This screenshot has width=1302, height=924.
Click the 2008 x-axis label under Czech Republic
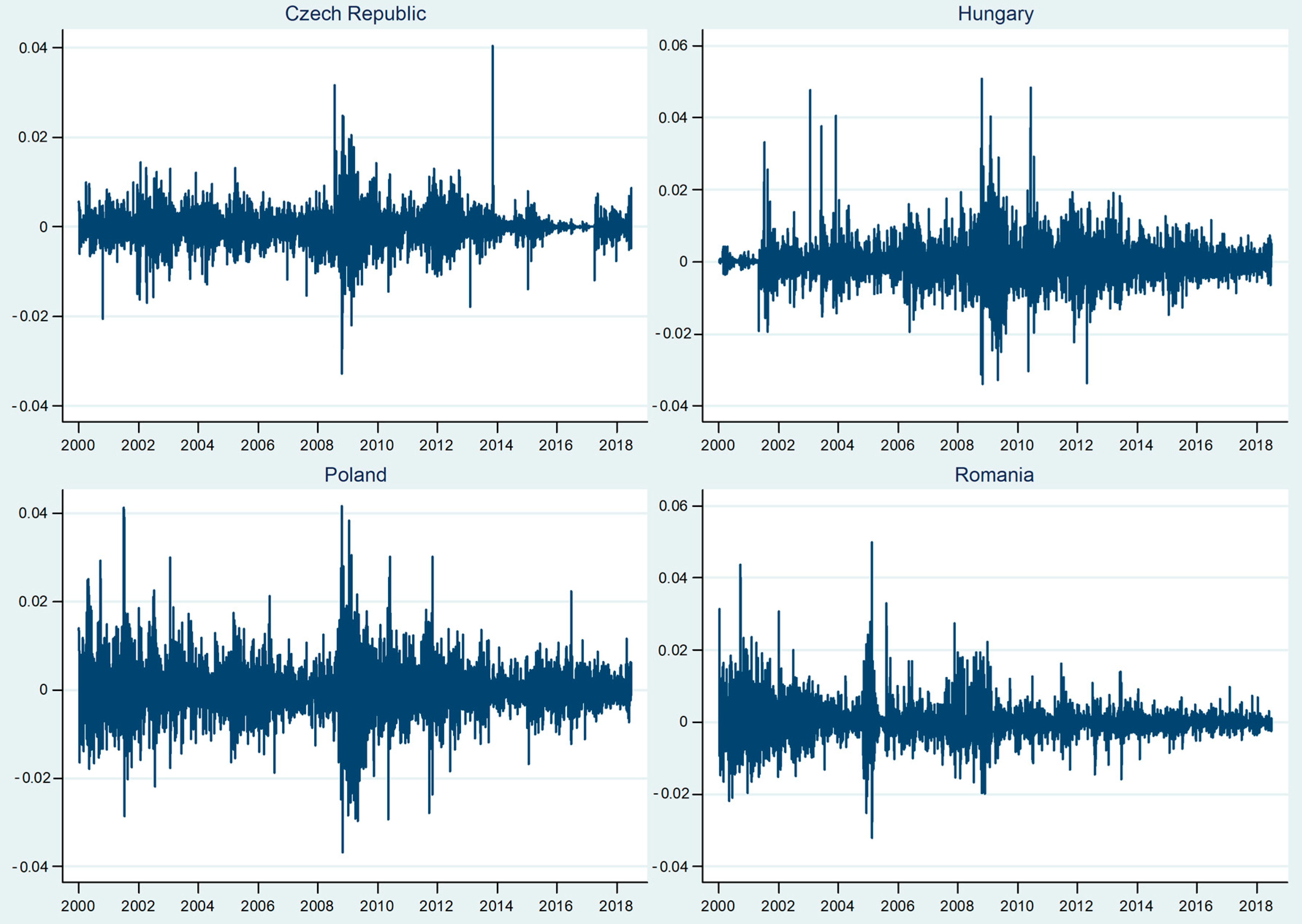(317, 445)
